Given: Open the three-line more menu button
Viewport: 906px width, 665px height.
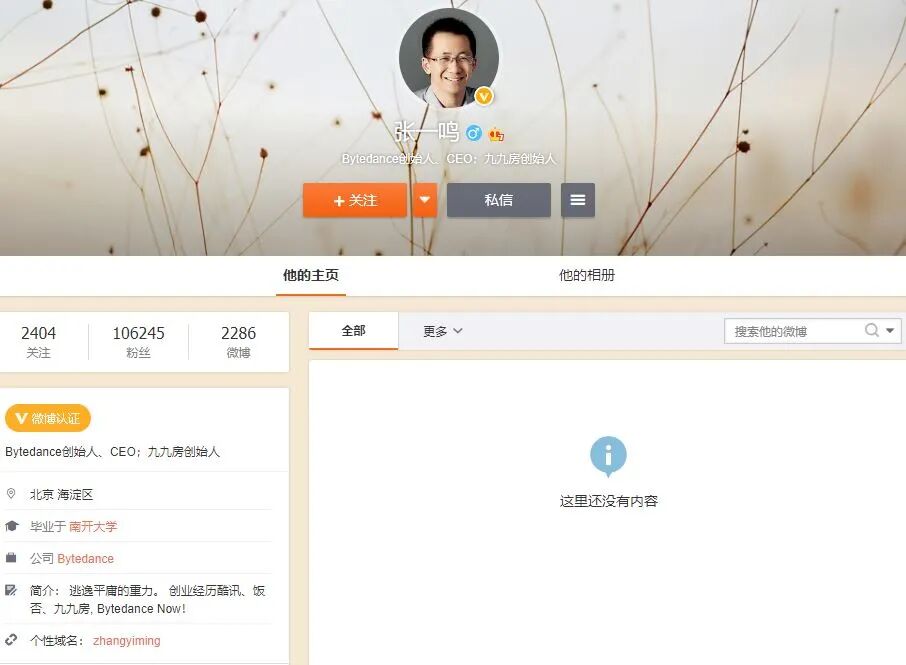Looking at the screenshot, I should (x=578, y=200).
